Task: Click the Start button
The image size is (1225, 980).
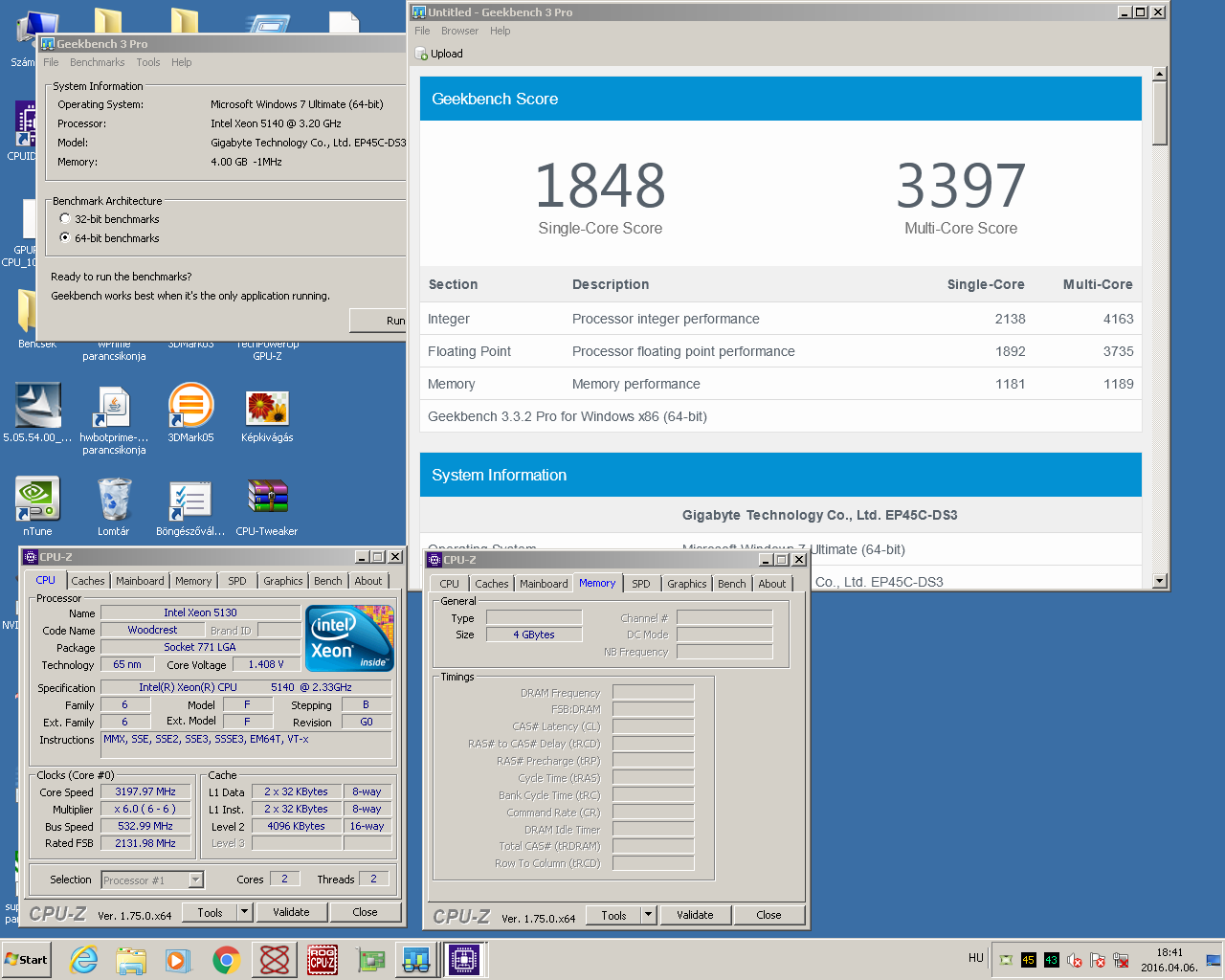Action: (x=26, y=960)
